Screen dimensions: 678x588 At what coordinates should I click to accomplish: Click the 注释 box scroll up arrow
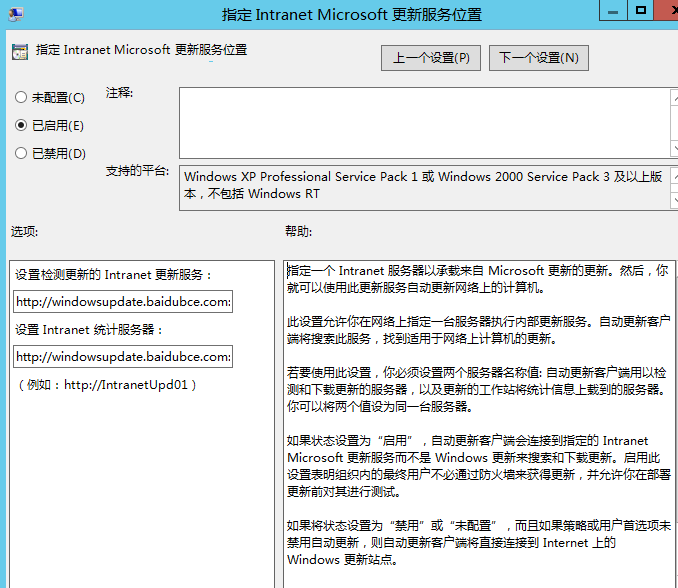pyautogui.click(x=675, y=98)
